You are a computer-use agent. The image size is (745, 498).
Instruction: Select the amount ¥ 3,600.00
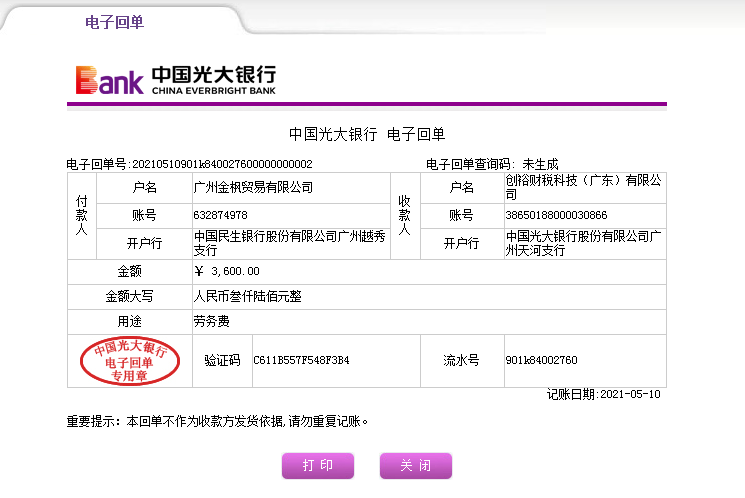pos(227,271)
